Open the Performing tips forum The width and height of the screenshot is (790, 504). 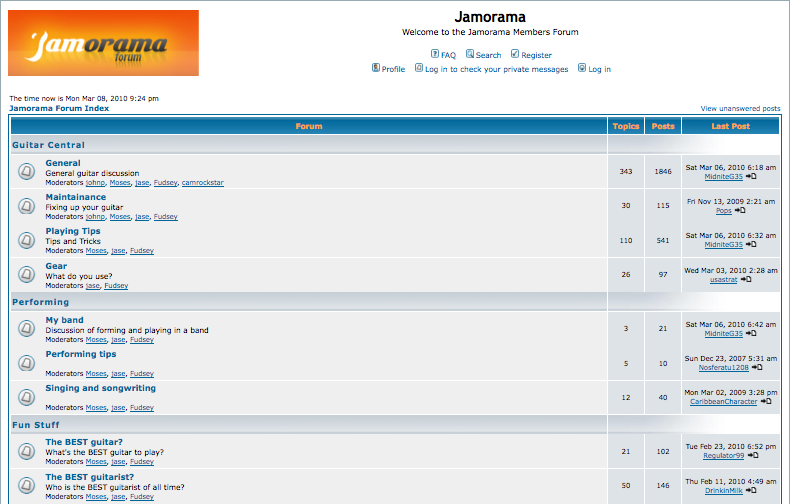click(x=81, y=354)
